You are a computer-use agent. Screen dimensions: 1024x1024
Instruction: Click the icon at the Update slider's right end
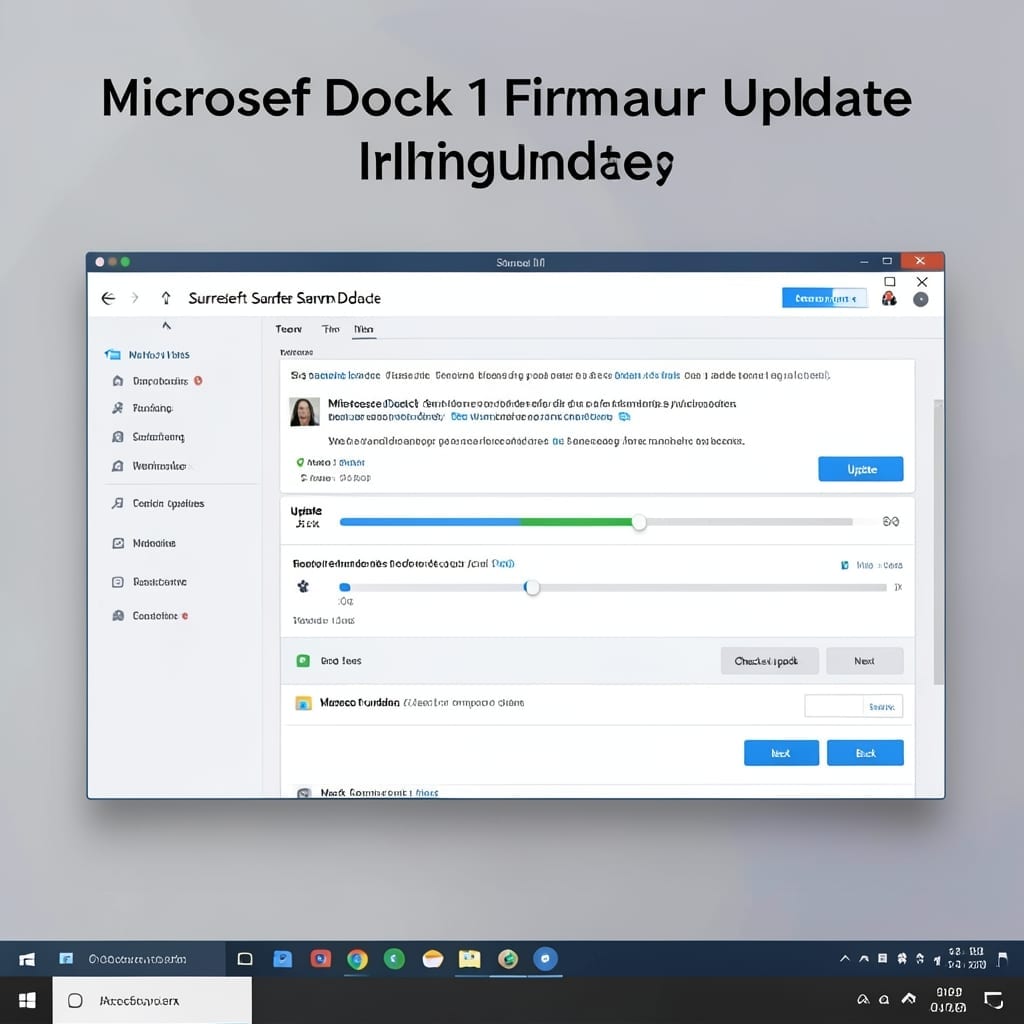891,521
